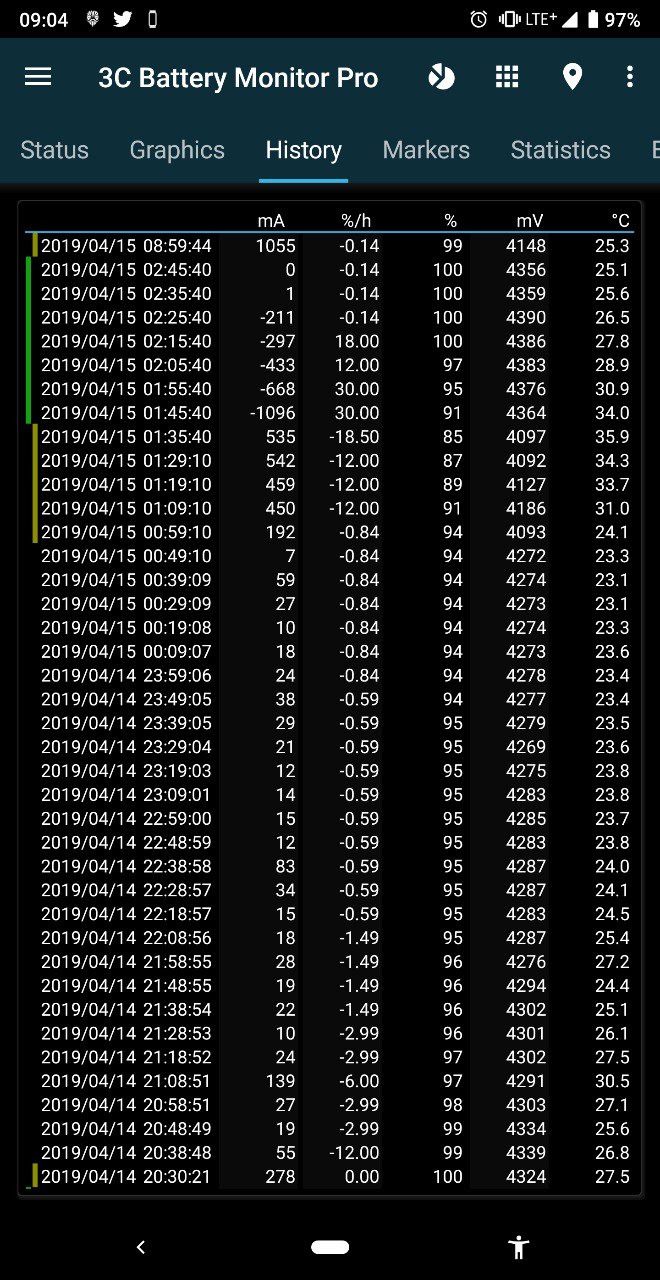Image resolution: width=660 pixels, height=1280 pixels.
Task: Tap the alarm clock status icon
Action: pos(479,19)
